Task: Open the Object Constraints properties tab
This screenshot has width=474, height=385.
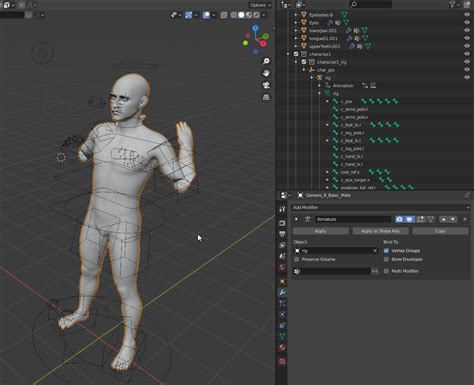Action: coord(282,325)
